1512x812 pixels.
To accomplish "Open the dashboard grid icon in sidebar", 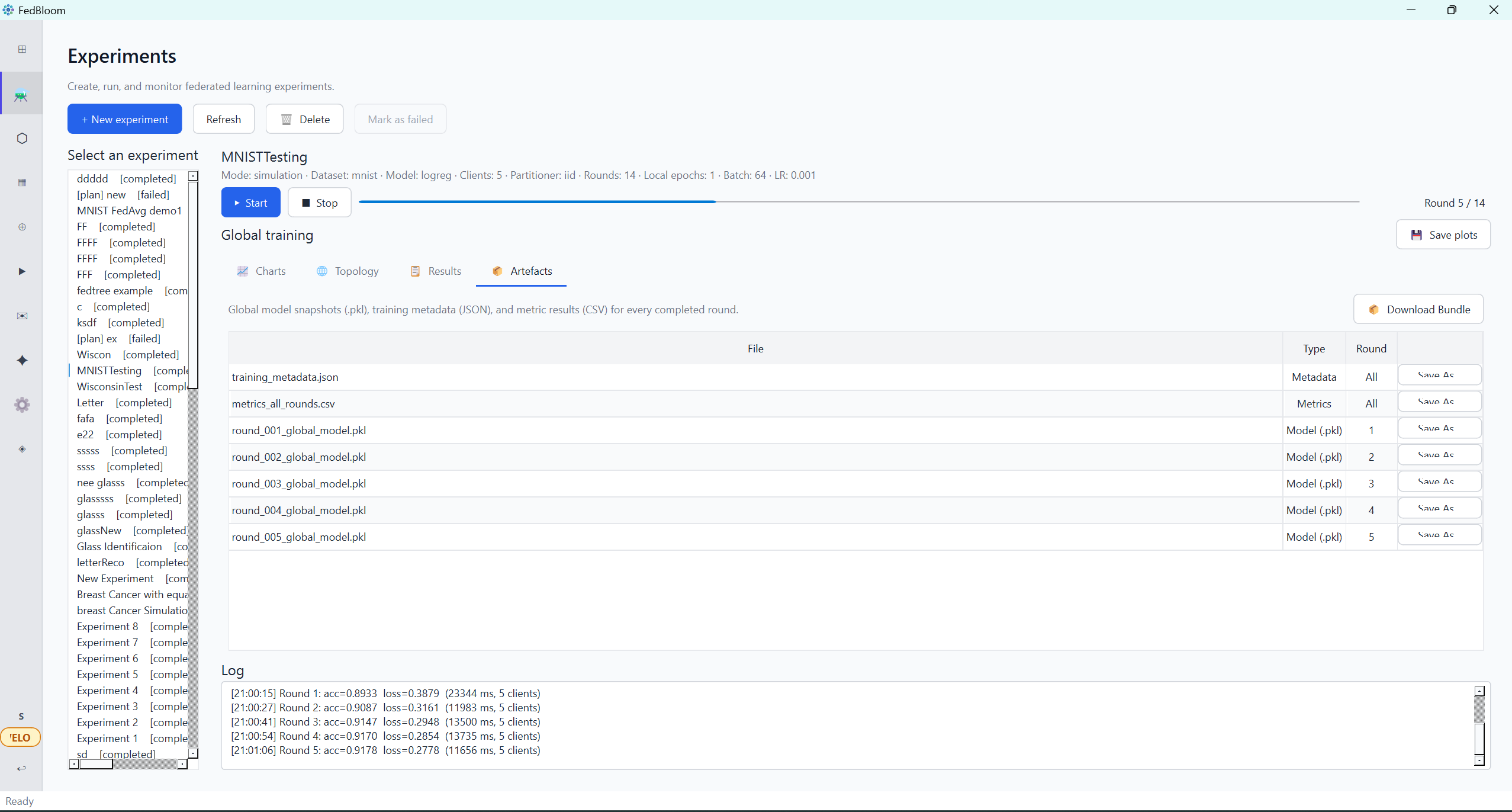I will point(22,49).
